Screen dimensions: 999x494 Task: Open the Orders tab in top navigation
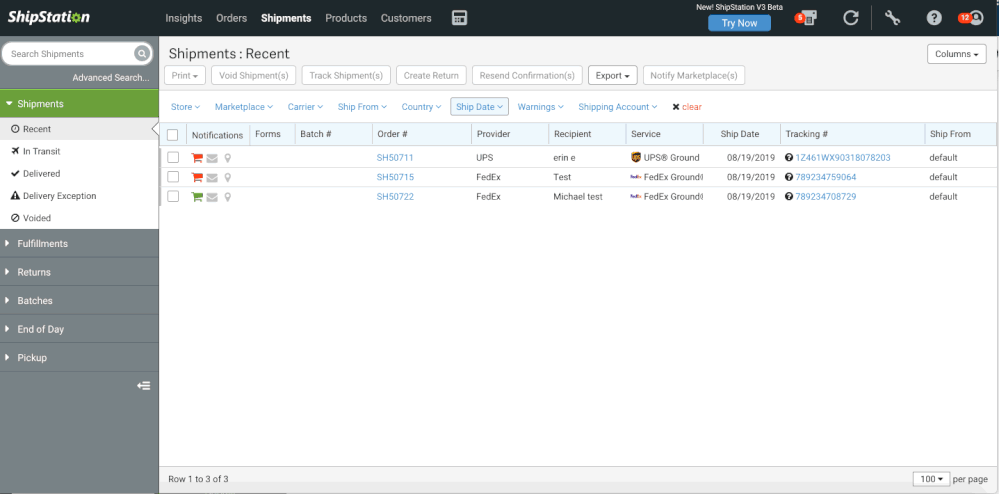click(x=231, y=18)
